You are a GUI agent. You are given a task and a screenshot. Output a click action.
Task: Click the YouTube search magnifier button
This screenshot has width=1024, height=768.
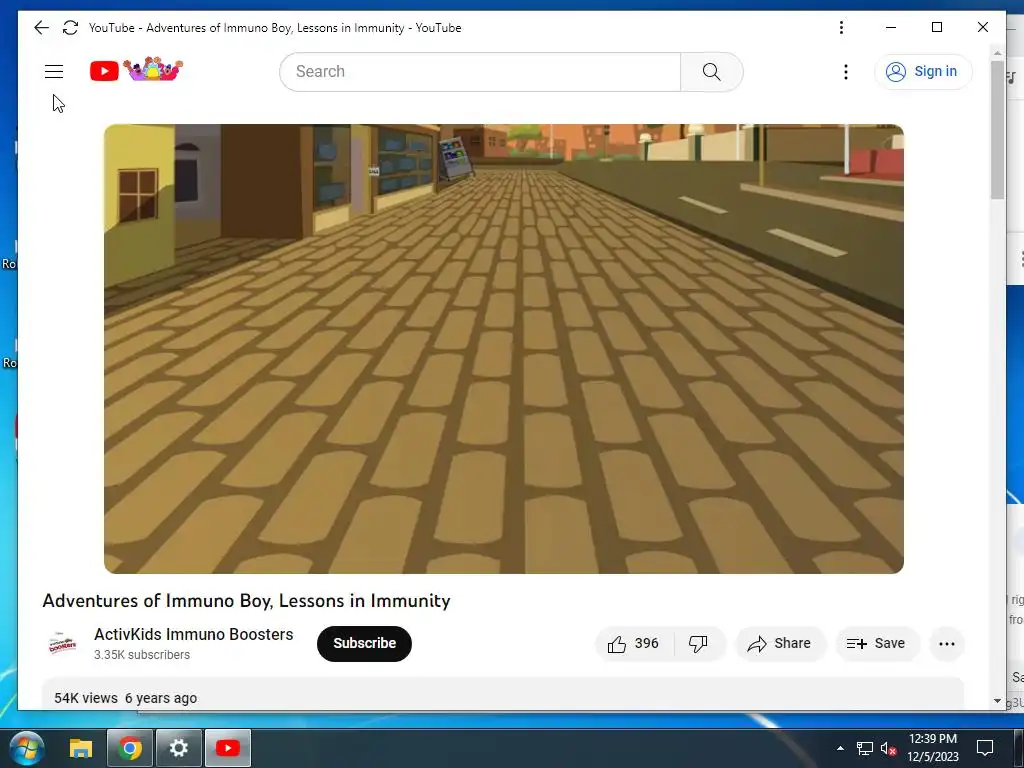tap(712, 72)
